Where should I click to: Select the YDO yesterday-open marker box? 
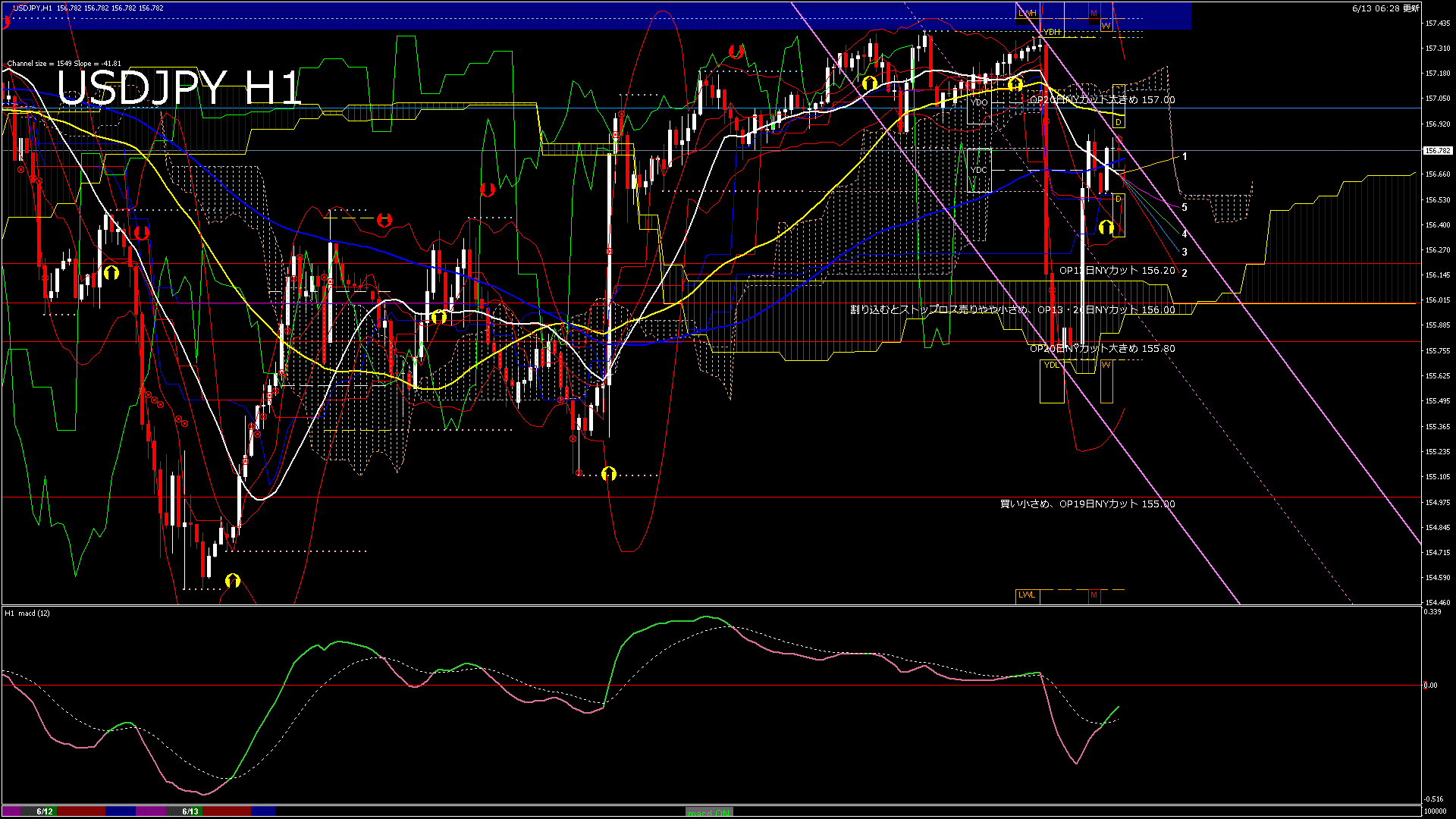click(979, 102)
